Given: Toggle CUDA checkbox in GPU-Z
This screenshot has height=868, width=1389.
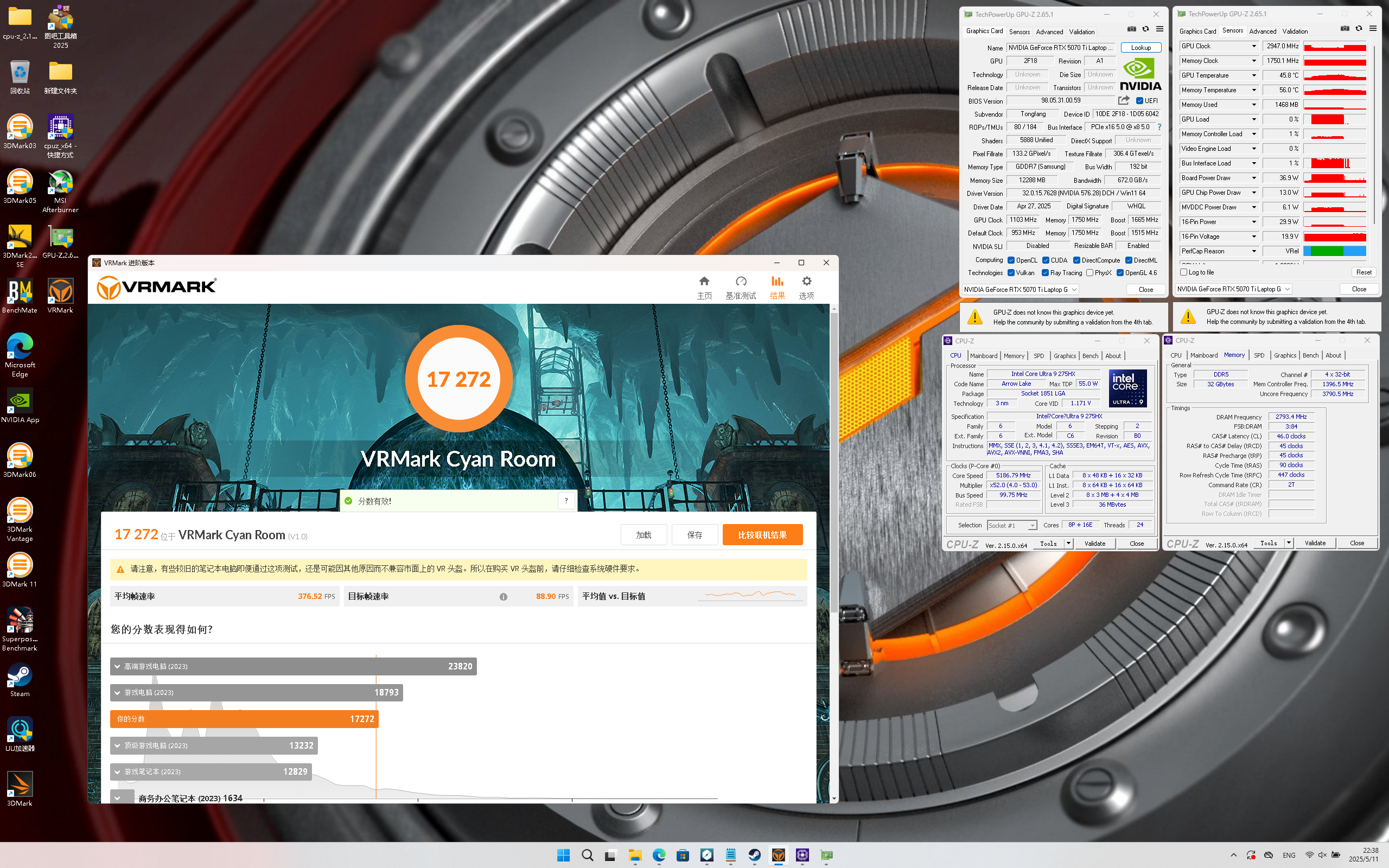Looking at the screenshot, I should [x=1046, y=260].
